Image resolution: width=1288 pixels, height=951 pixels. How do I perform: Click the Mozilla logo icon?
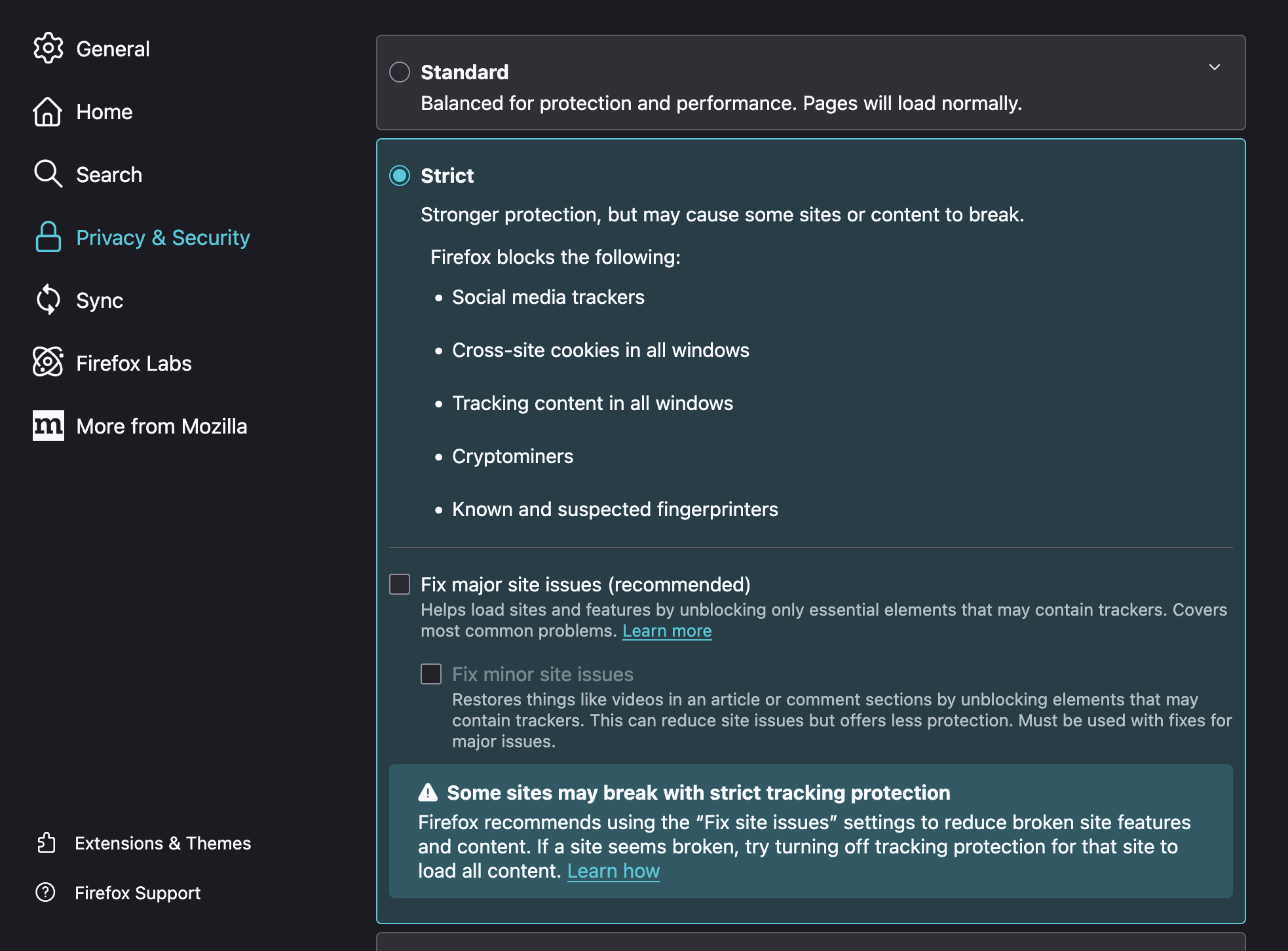click(x=48, y=426)
